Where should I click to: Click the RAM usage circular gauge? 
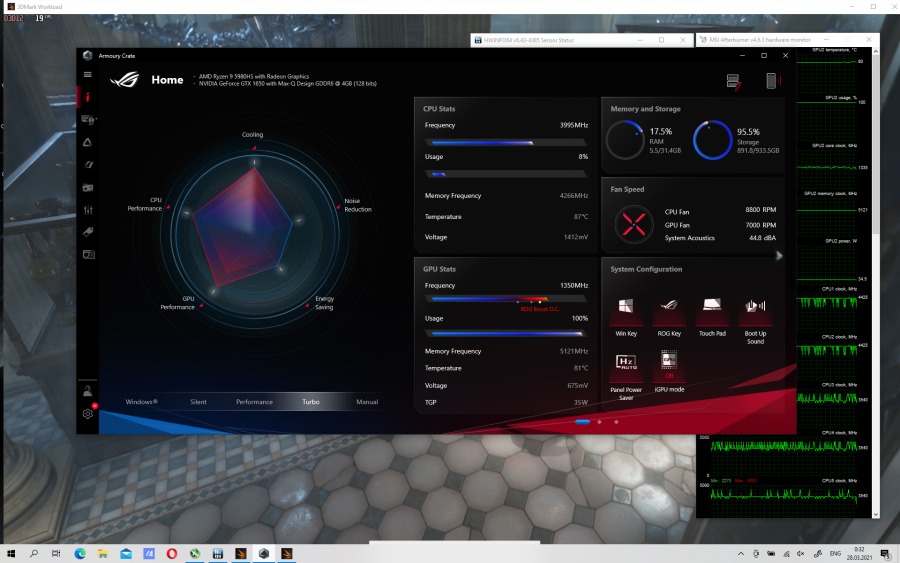(625, 139)
